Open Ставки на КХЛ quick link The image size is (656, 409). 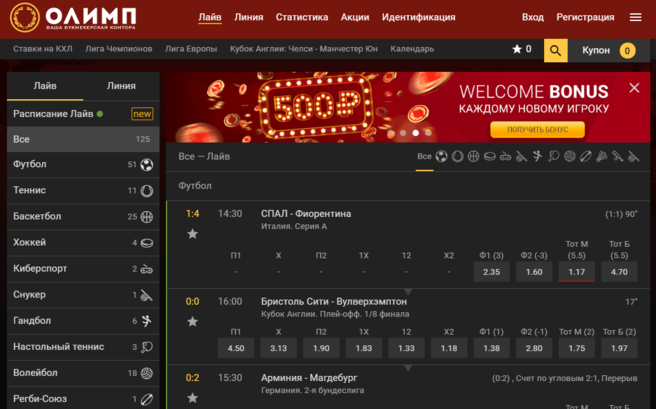click(43, 49)
